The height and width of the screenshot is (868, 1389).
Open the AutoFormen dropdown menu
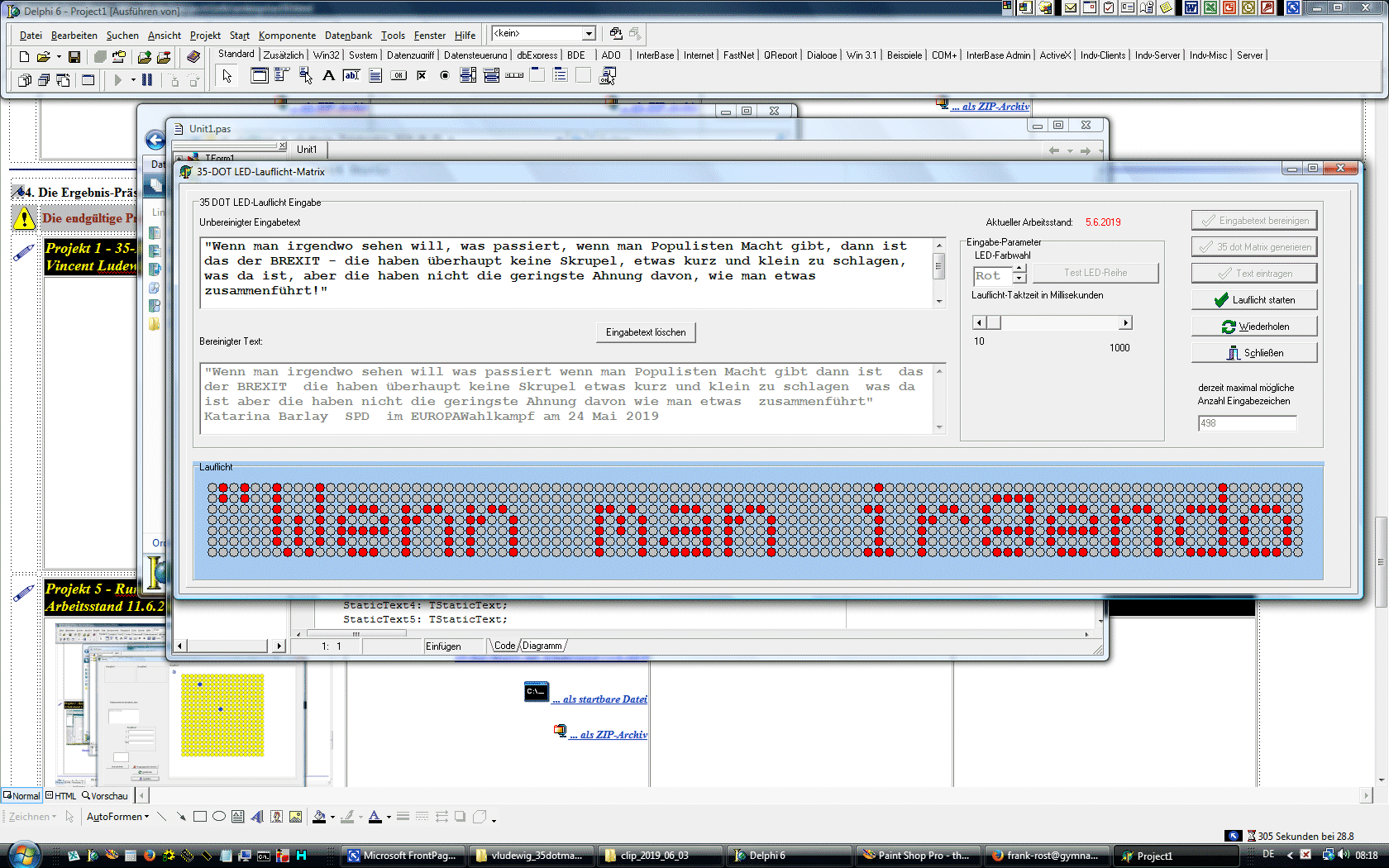pos(118,817)
